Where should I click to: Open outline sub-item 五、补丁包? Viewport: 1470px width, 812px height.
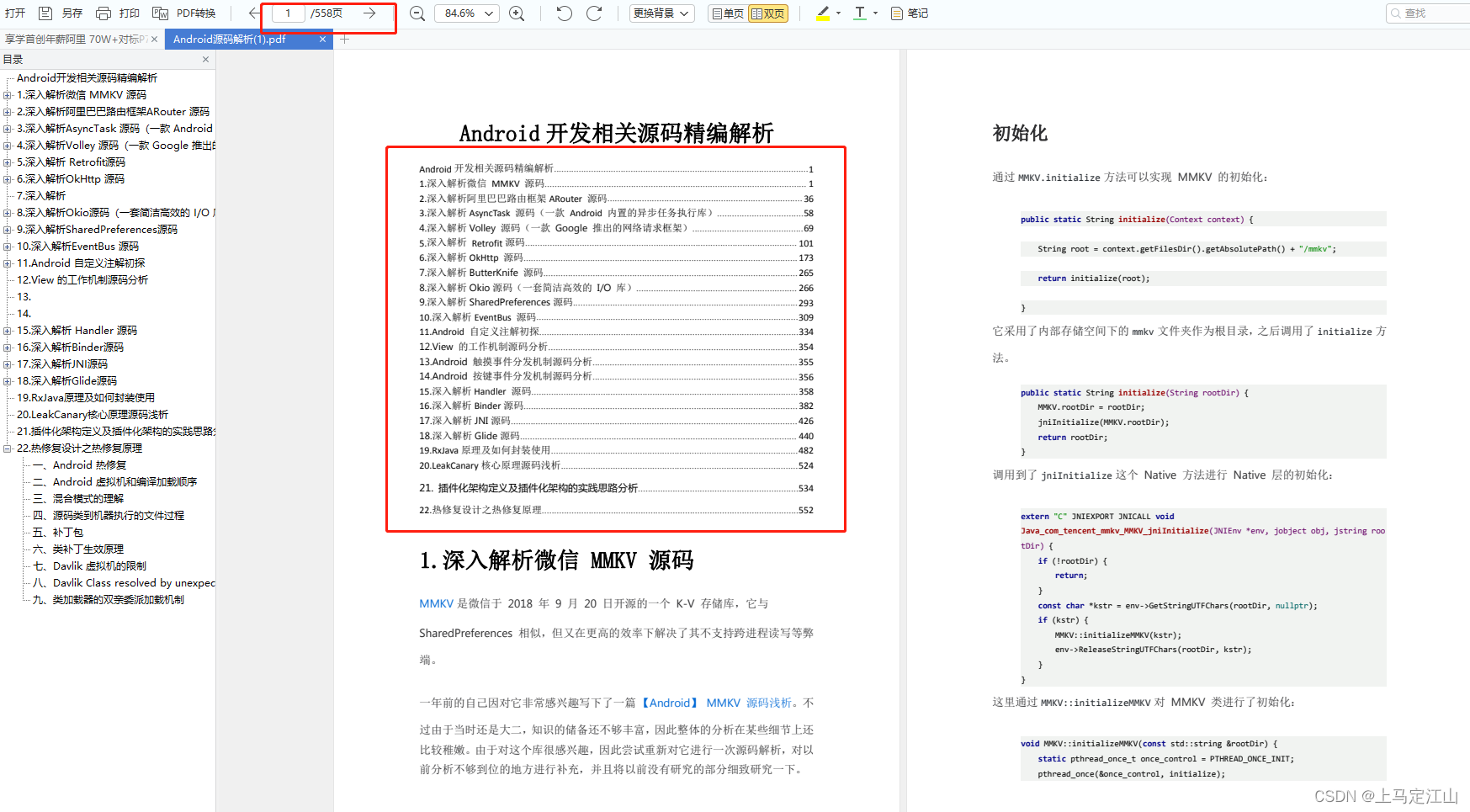[x=57, y=533]
